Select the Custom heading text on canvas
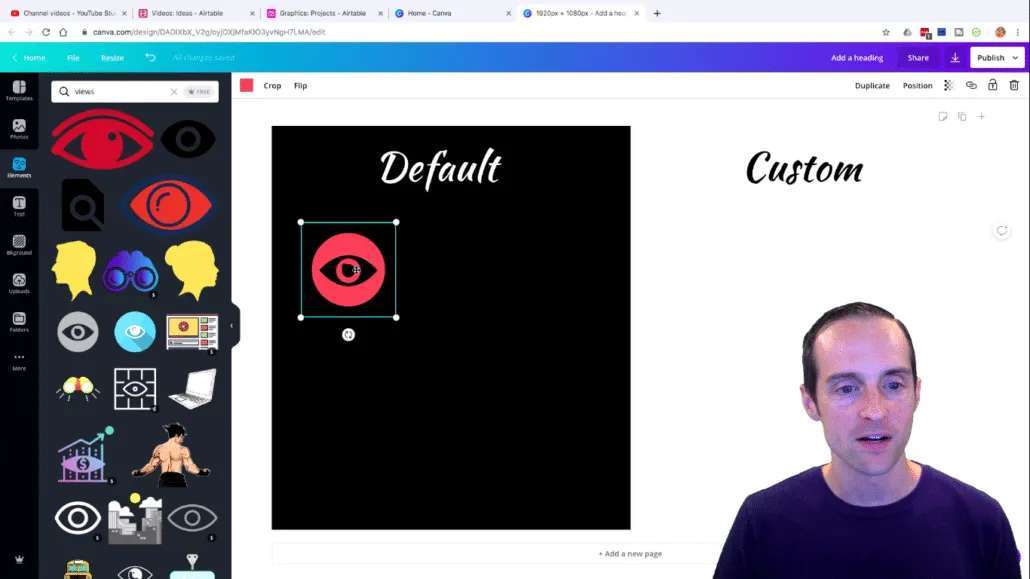 point(805,169)
